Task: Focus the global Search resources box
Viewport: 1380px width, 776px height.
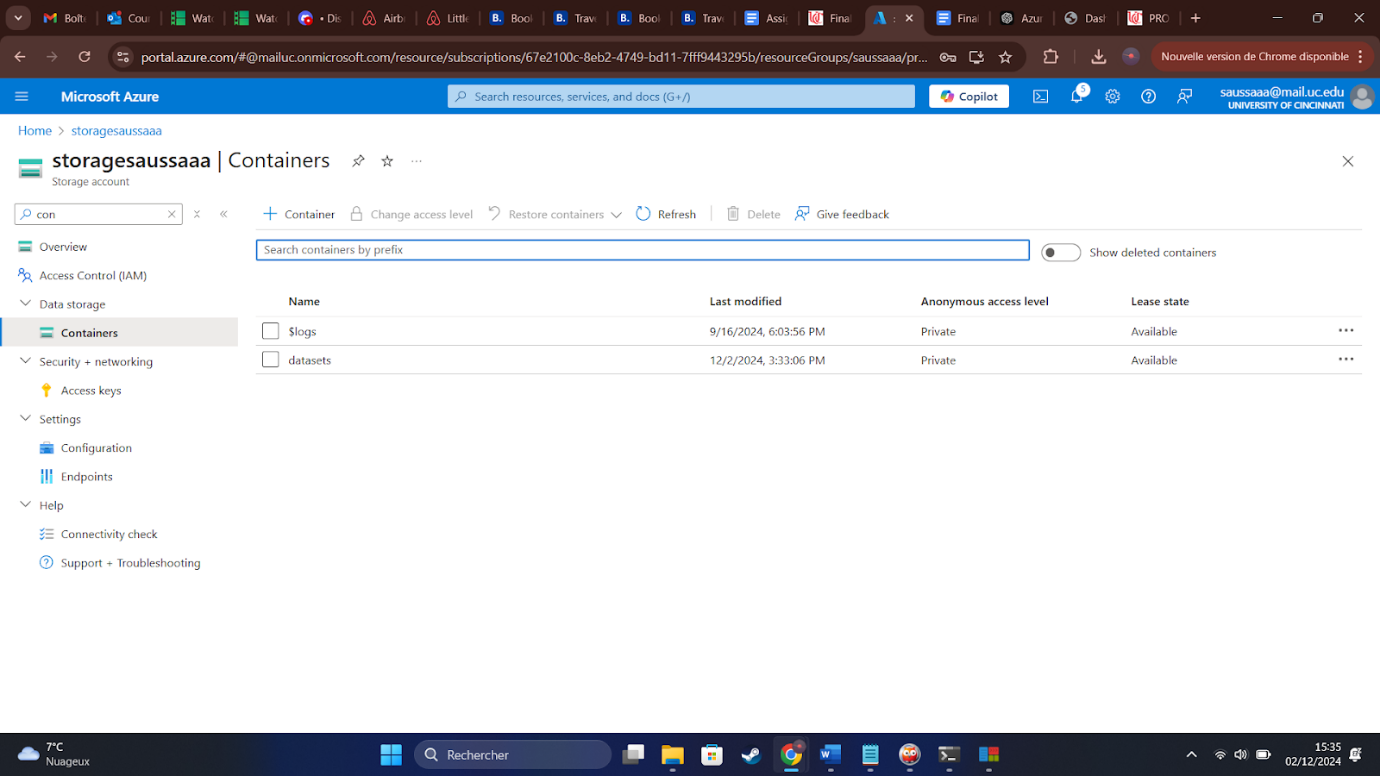Action: 681,97
